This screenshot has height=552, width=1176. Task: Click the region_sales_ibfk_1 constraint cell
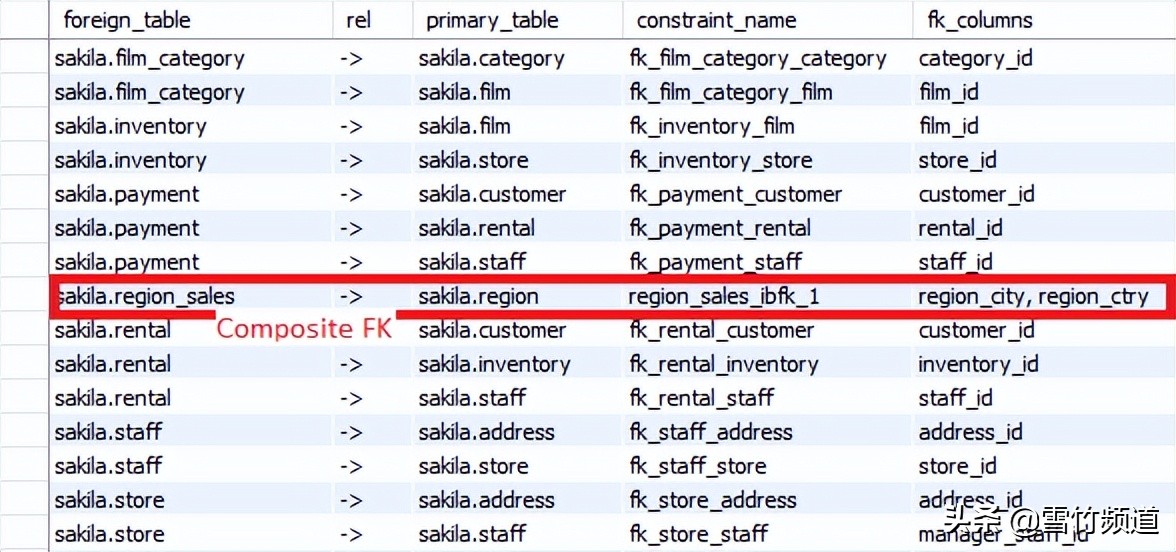723,297
